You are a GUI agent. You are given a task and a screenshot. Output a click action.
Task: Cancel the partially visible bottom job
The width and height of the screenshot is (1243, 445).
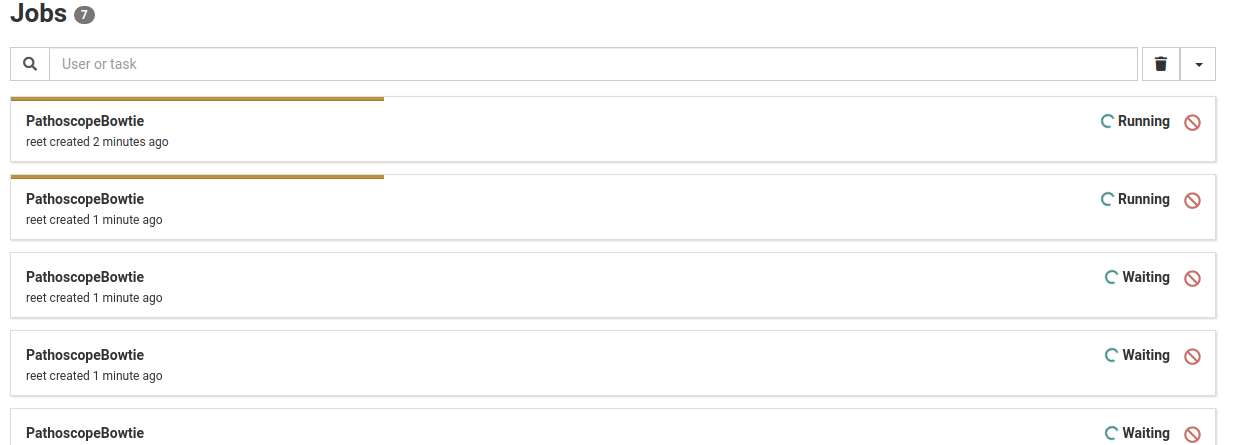tap(1192, 434)
